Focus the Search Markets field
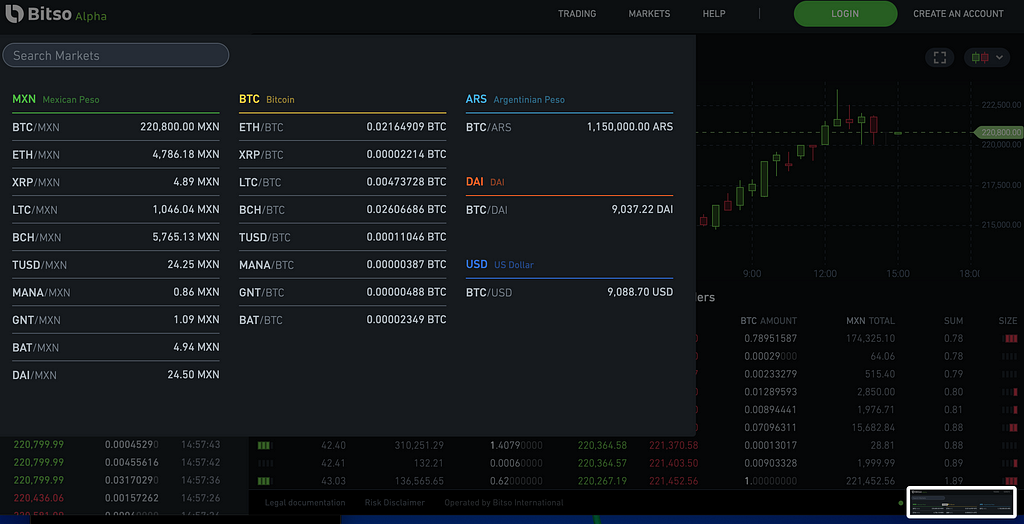Screen dimensions: 1024x524 pos(116,56)
